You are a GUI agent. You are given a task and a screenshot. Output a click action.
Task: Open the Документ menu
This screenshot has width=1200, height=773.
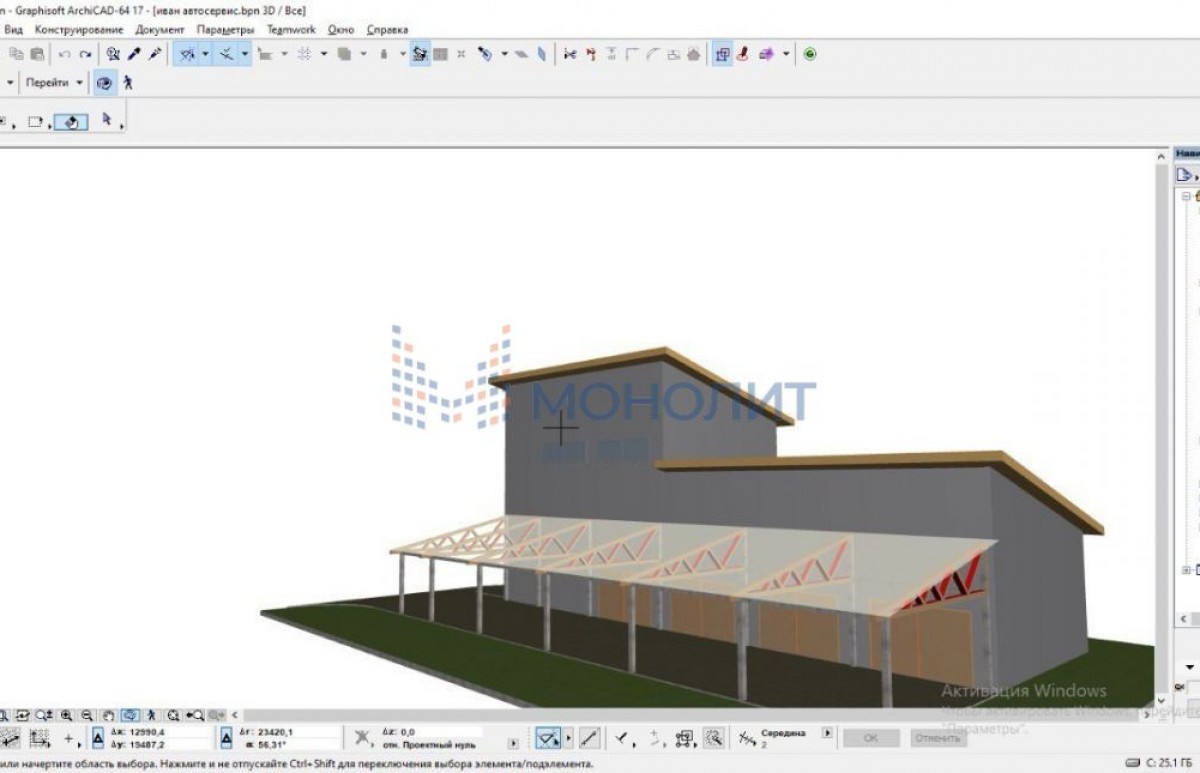coord(160,30)
